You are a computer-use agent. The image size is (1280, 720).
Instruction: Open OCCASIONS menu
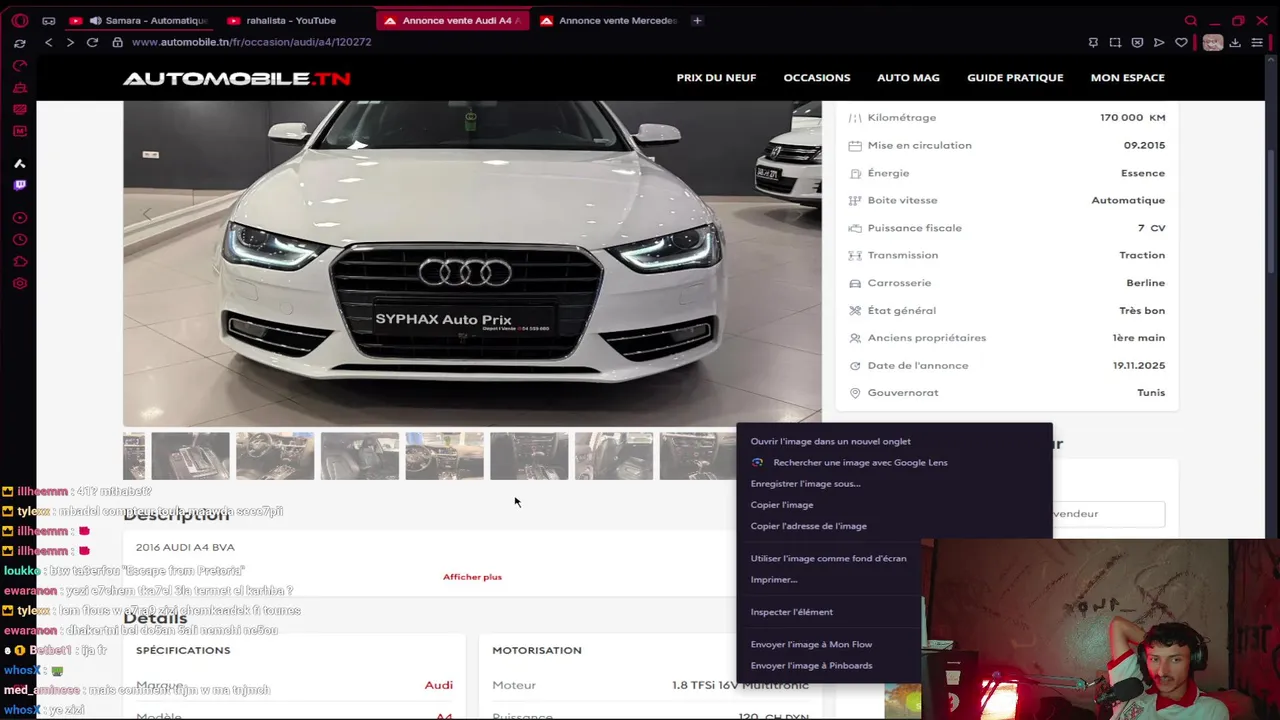point(817,77)
